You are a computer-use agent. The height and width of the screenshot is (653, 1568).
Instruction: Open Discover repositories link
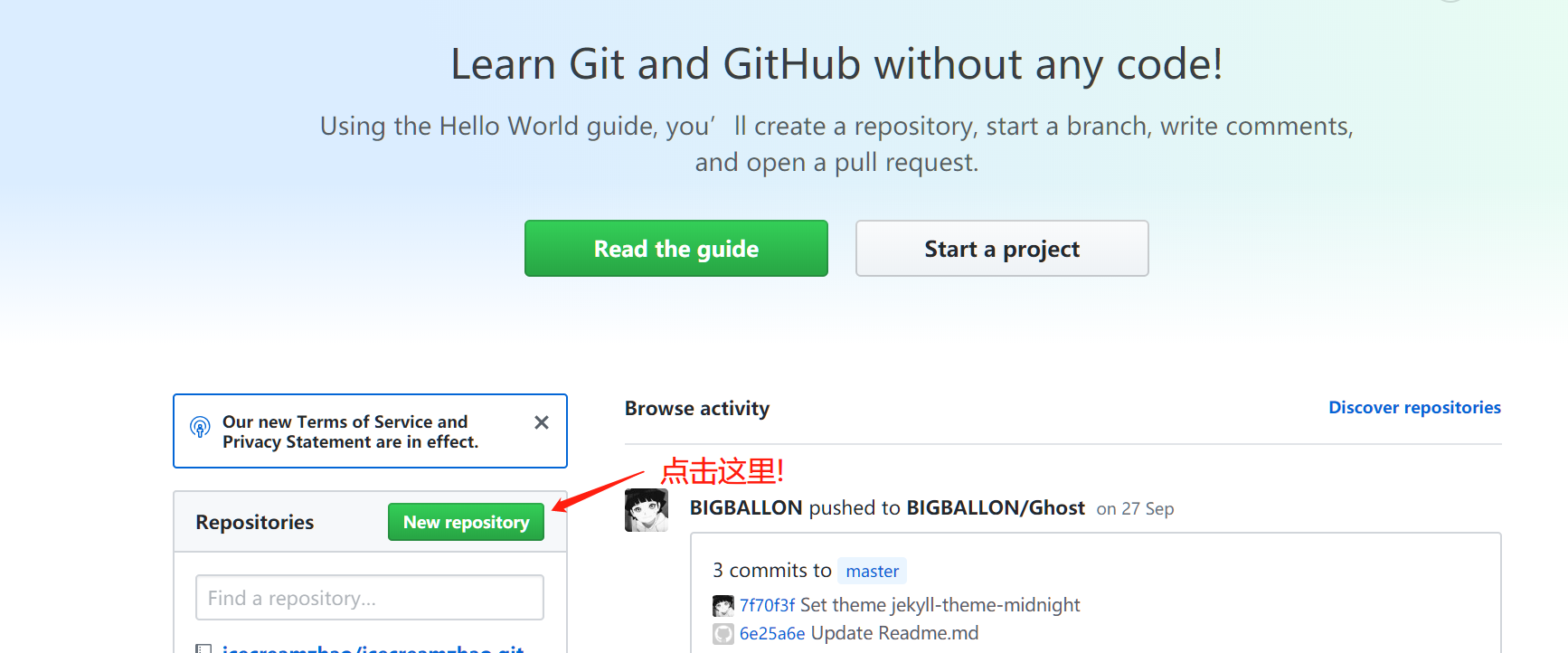(x=1414, y=408)
